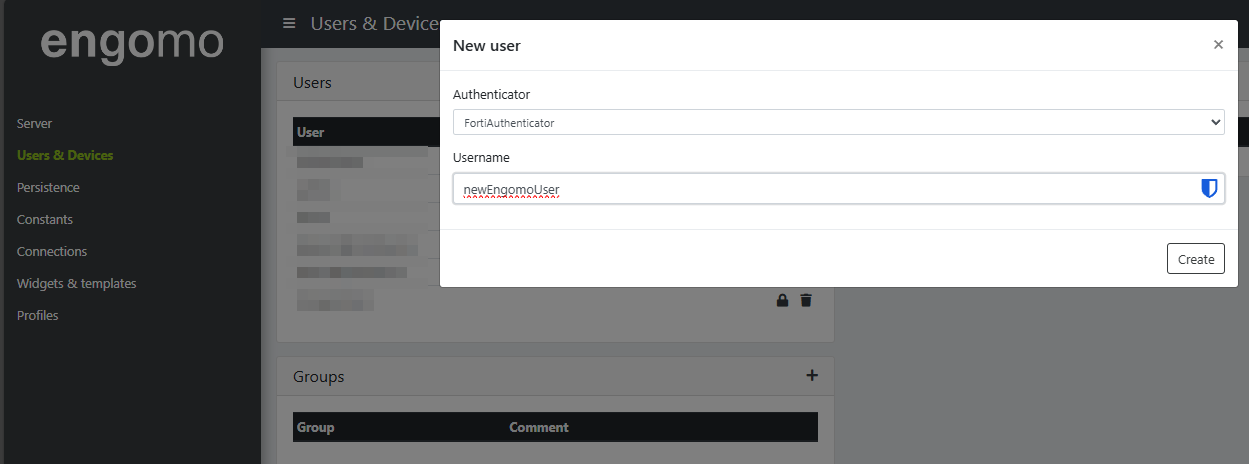Close the New user dialog

(1217, 45)
